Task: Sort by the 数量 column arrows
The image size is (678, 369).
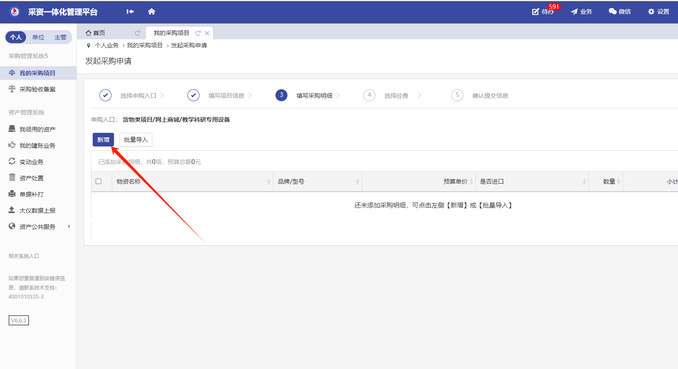Action: pos(619,182)
